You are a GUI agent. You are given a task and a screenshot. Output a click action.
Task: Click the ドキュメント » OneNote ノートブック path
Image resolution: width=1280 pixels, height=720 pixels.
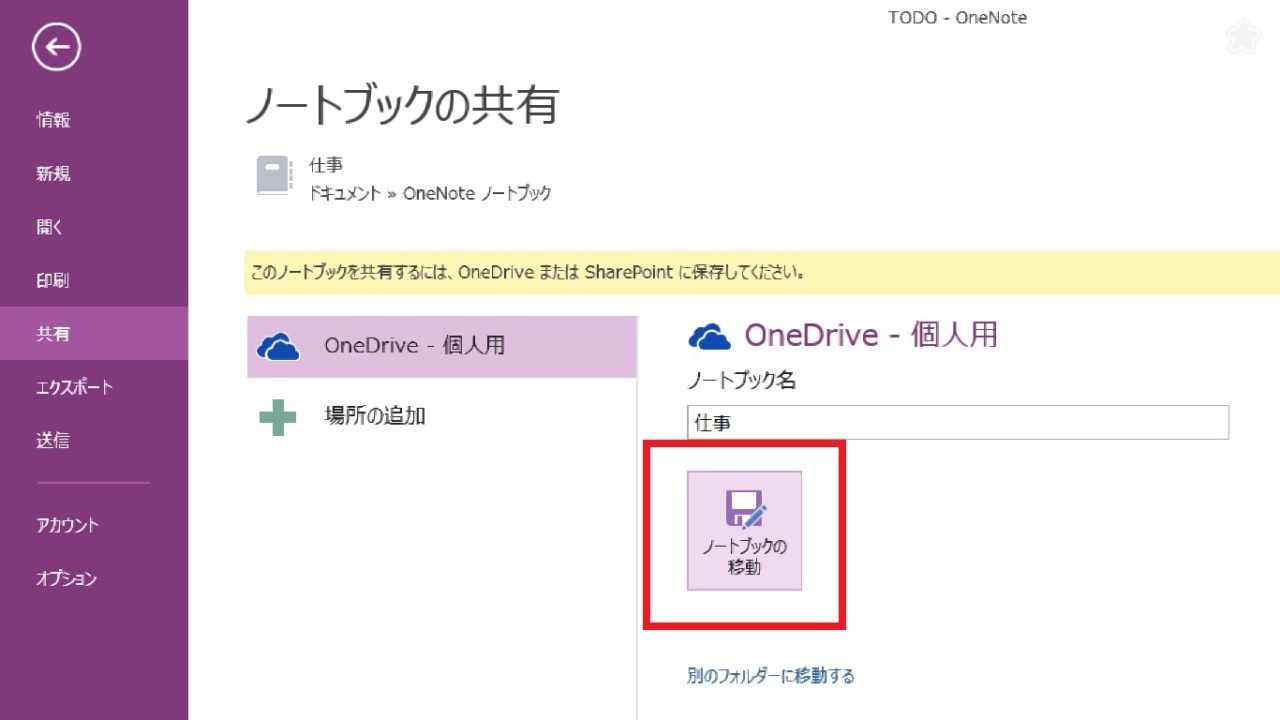point(430,193)
